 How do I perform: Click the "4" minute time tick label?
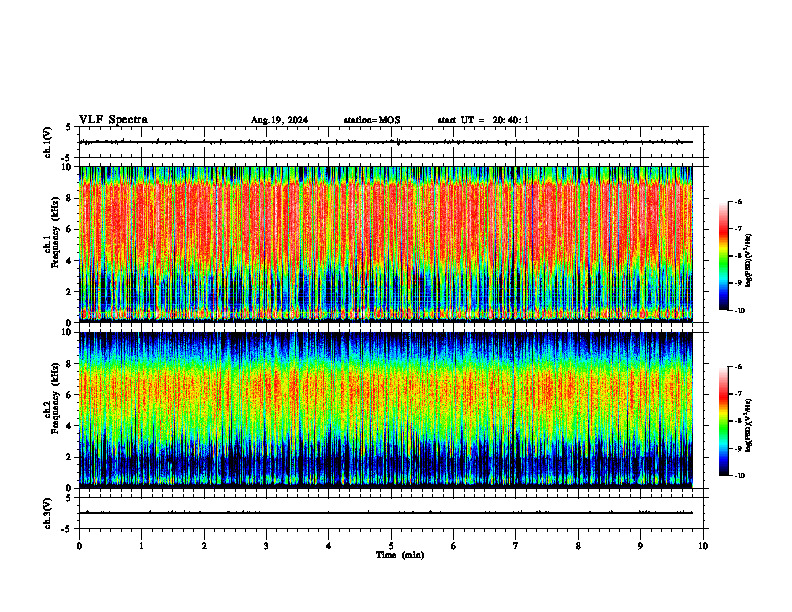click(329, 546)
